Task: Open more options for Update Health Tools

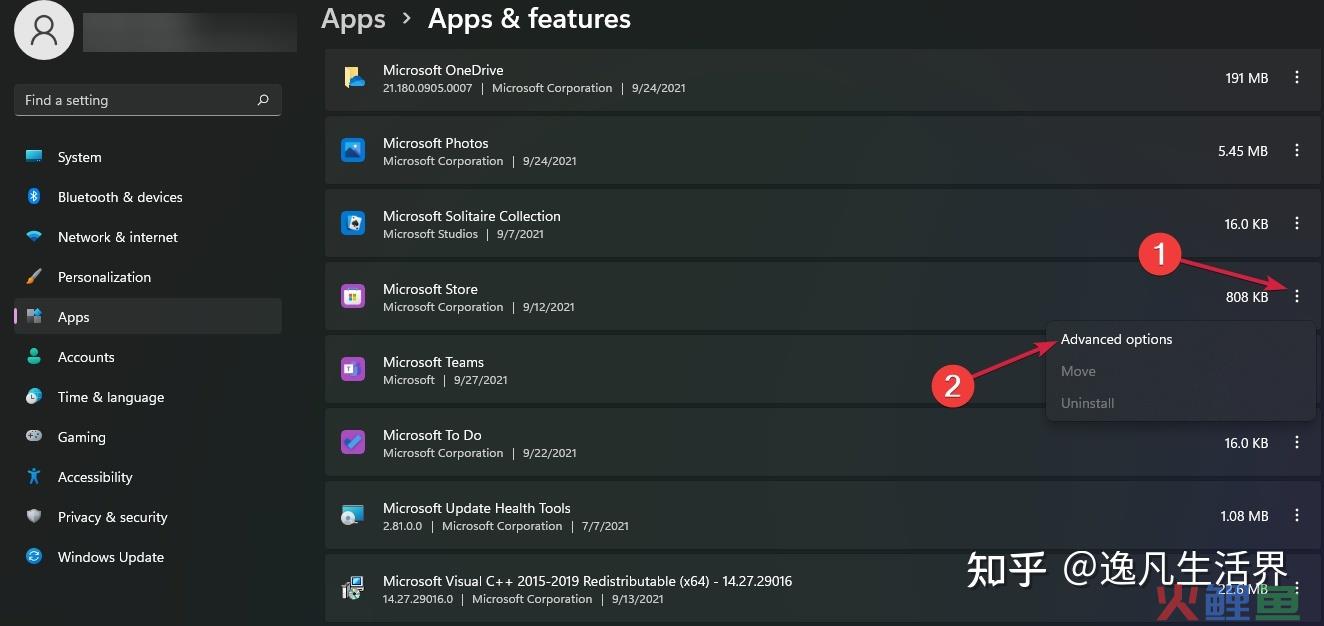Action: click(x=1297, y=515)
